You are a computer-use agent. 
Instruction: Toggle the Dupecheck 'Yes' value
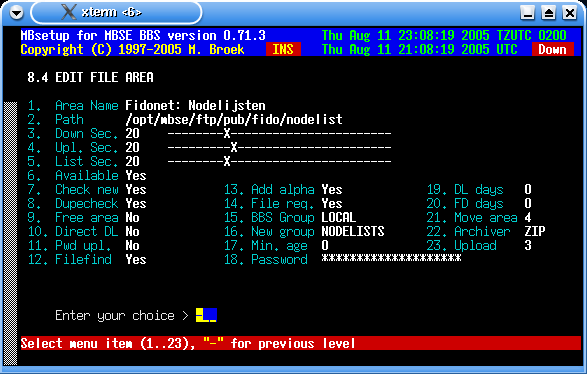pyautogui.click(x=136, y=204)
